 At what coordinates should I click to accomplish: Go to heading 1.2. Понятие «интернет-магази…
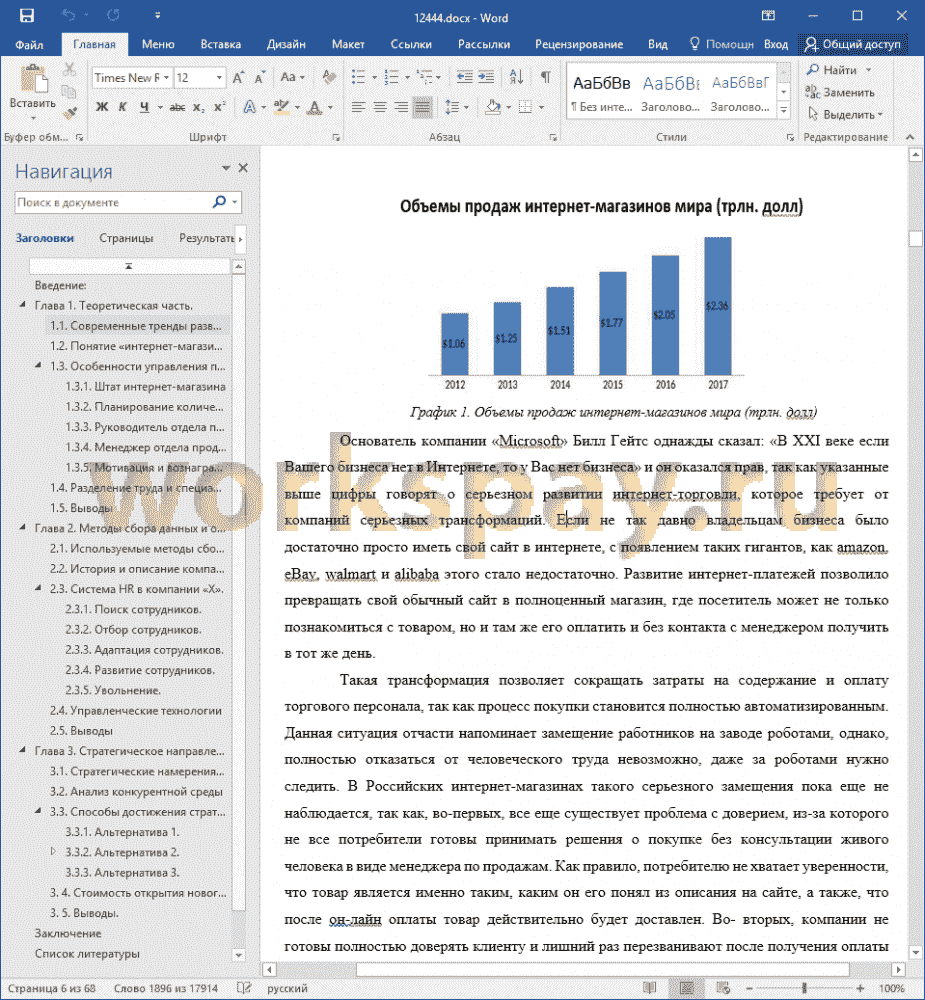click(136, 346)
